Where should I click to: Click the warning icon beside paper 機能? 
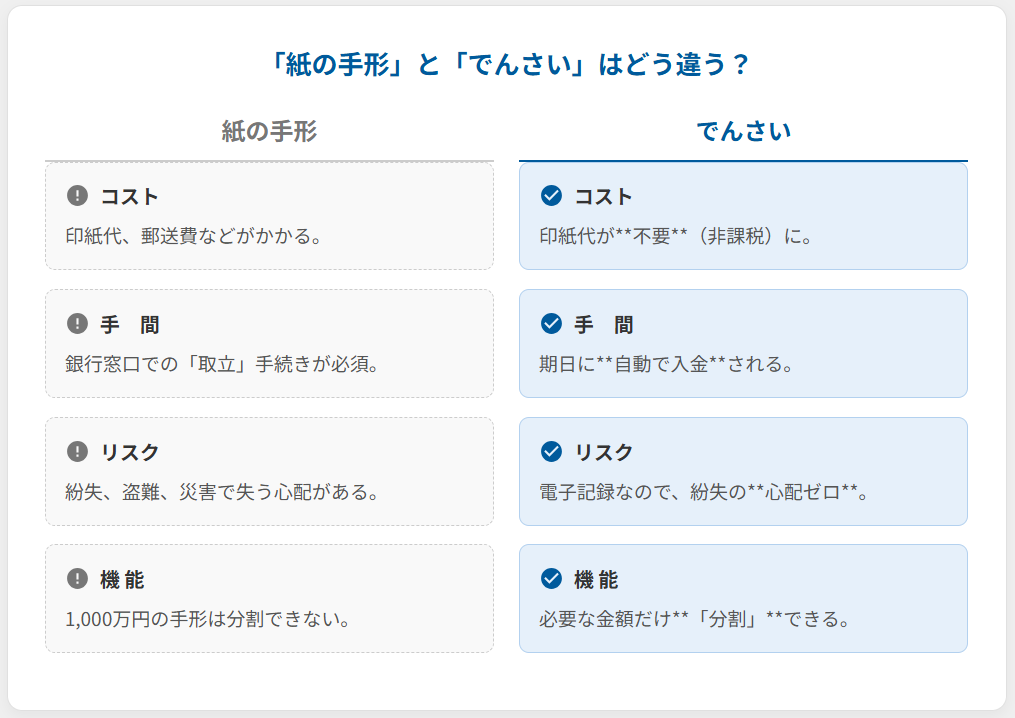coord(77,578)
